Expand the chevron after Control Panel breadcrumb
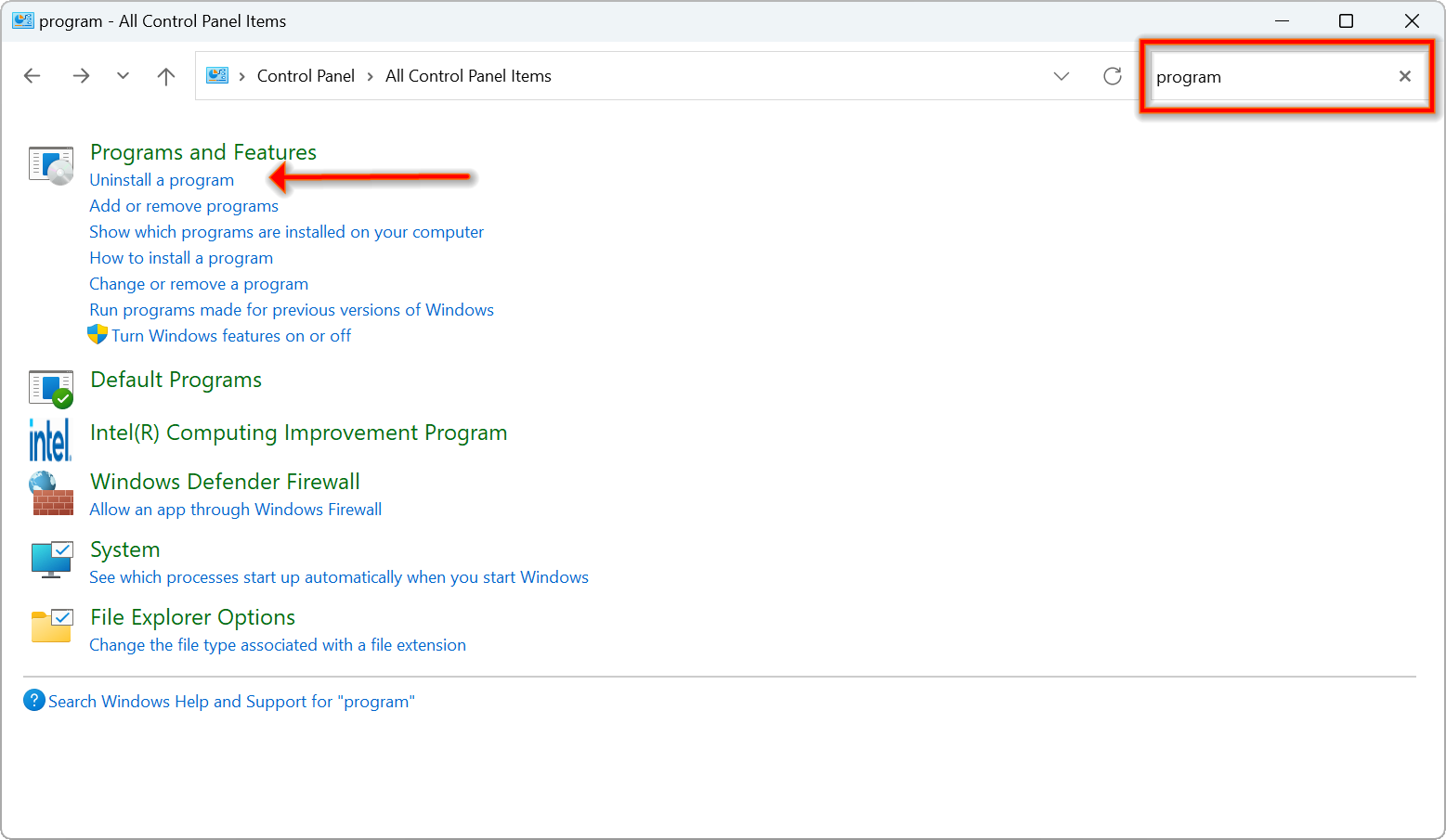Viewport: 1446px width, 840px height. (x=370, y=76)
